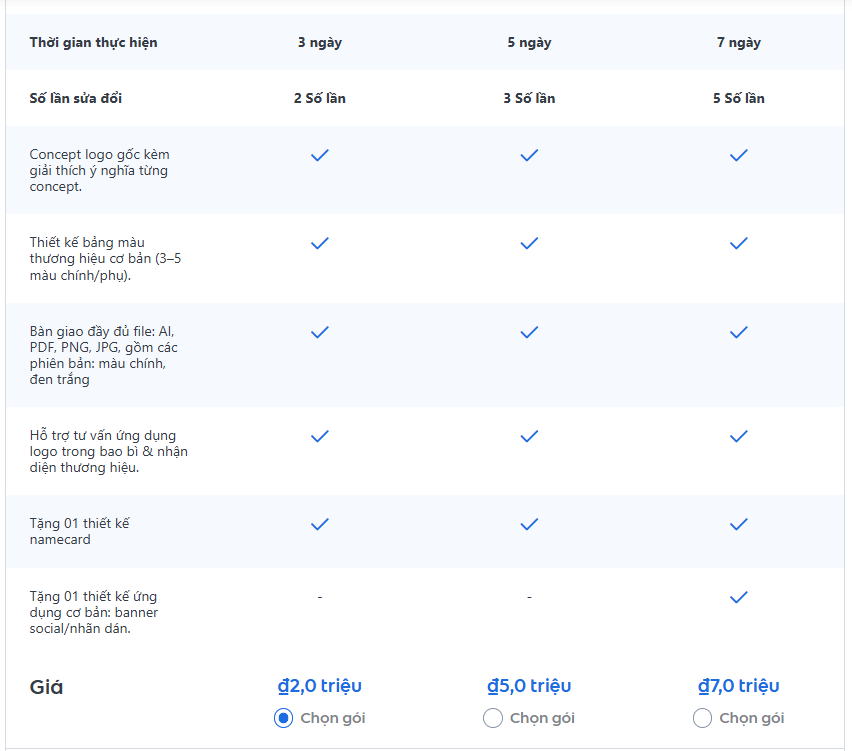Click the 5-day package color palette checkmark
Image resolution: width=852 pixels, height=751 pixels.
pos(529,243)
